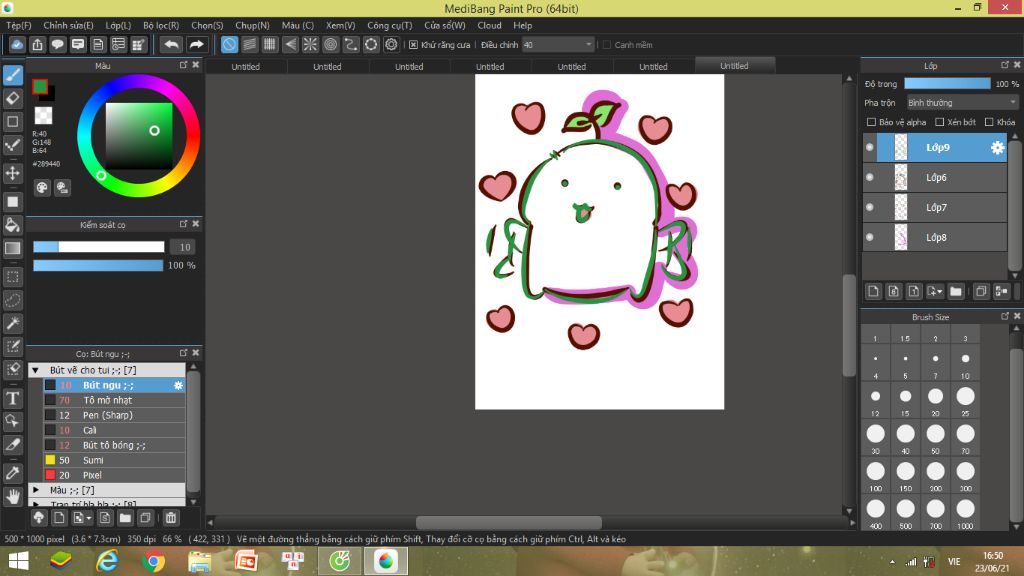This screenshot has width=1024, height=576.
Task: Toggle the Cạnh mềm checkbox
Action: (607, 44)
